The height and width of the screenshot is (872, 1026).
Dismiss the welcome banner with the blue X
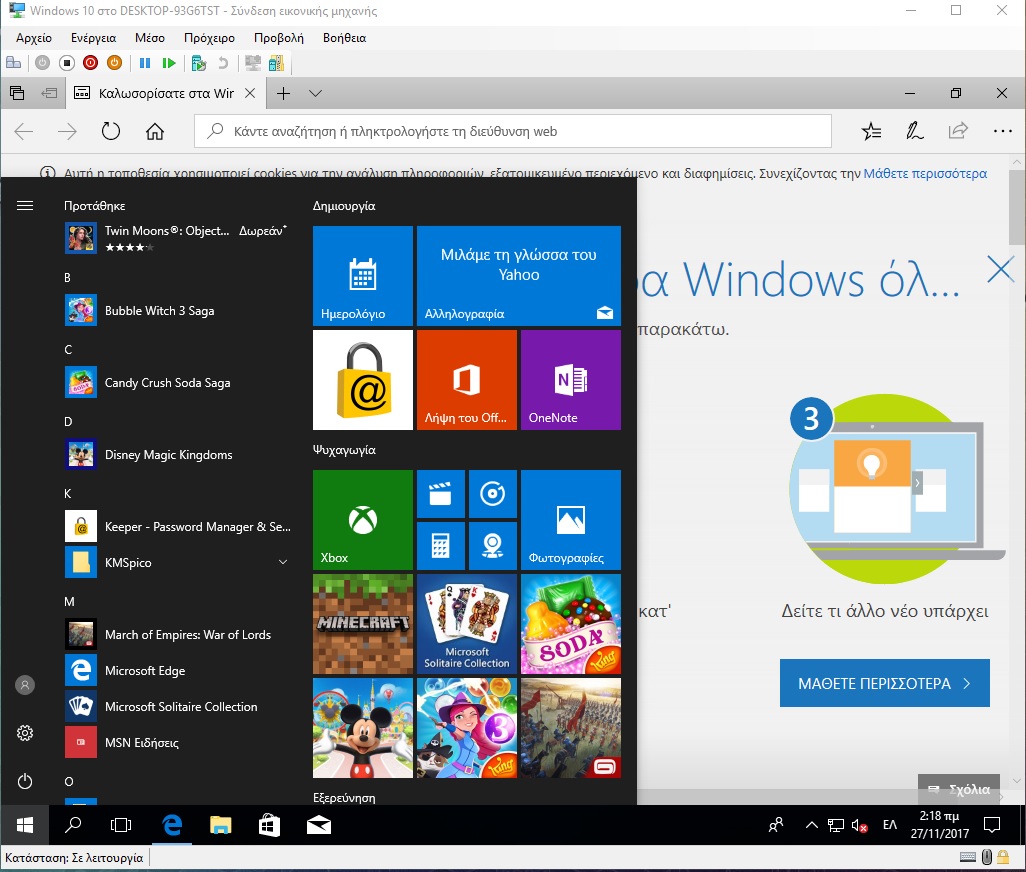pos(1000,270)
